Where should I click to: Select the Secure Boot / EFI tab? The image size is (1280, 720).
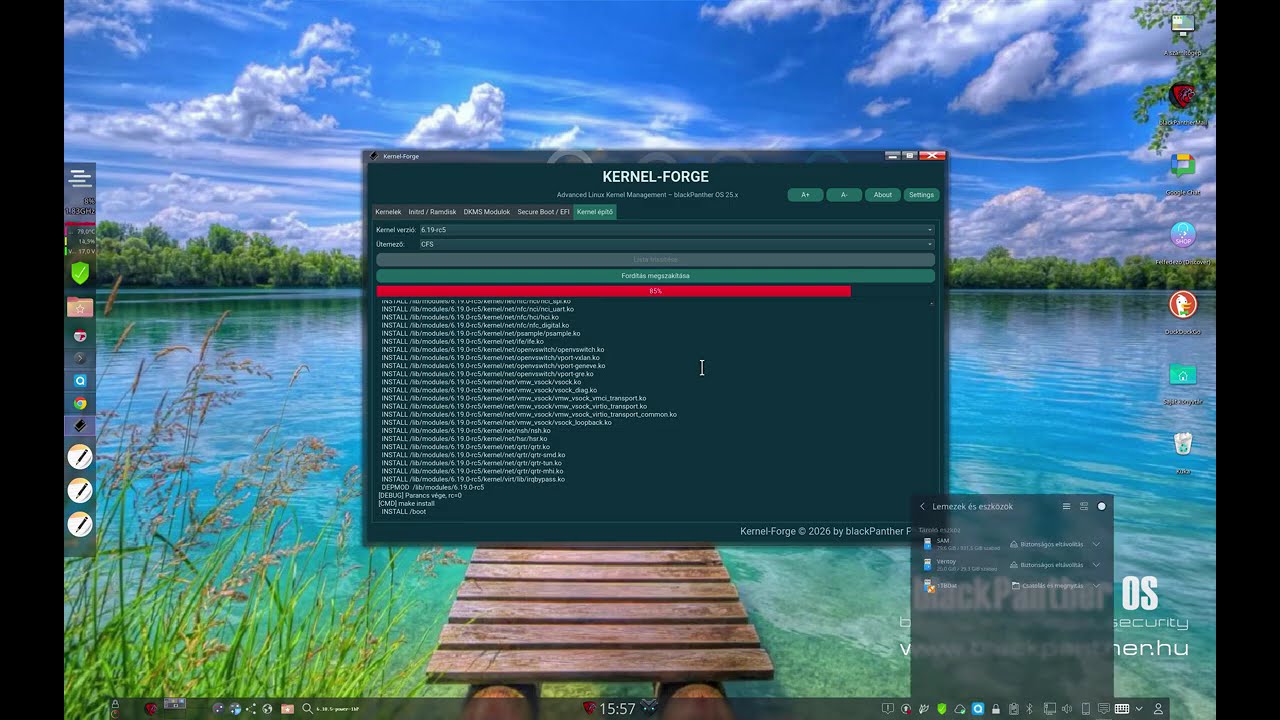pyautogui.click(x=543, y=212)
